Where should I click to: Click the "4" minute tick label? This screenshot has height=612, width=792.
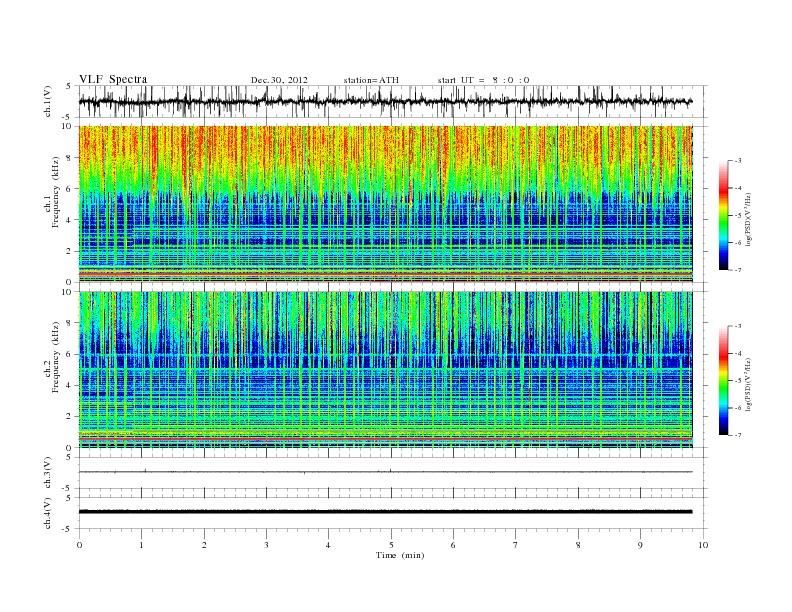click(x=328, y=545)
